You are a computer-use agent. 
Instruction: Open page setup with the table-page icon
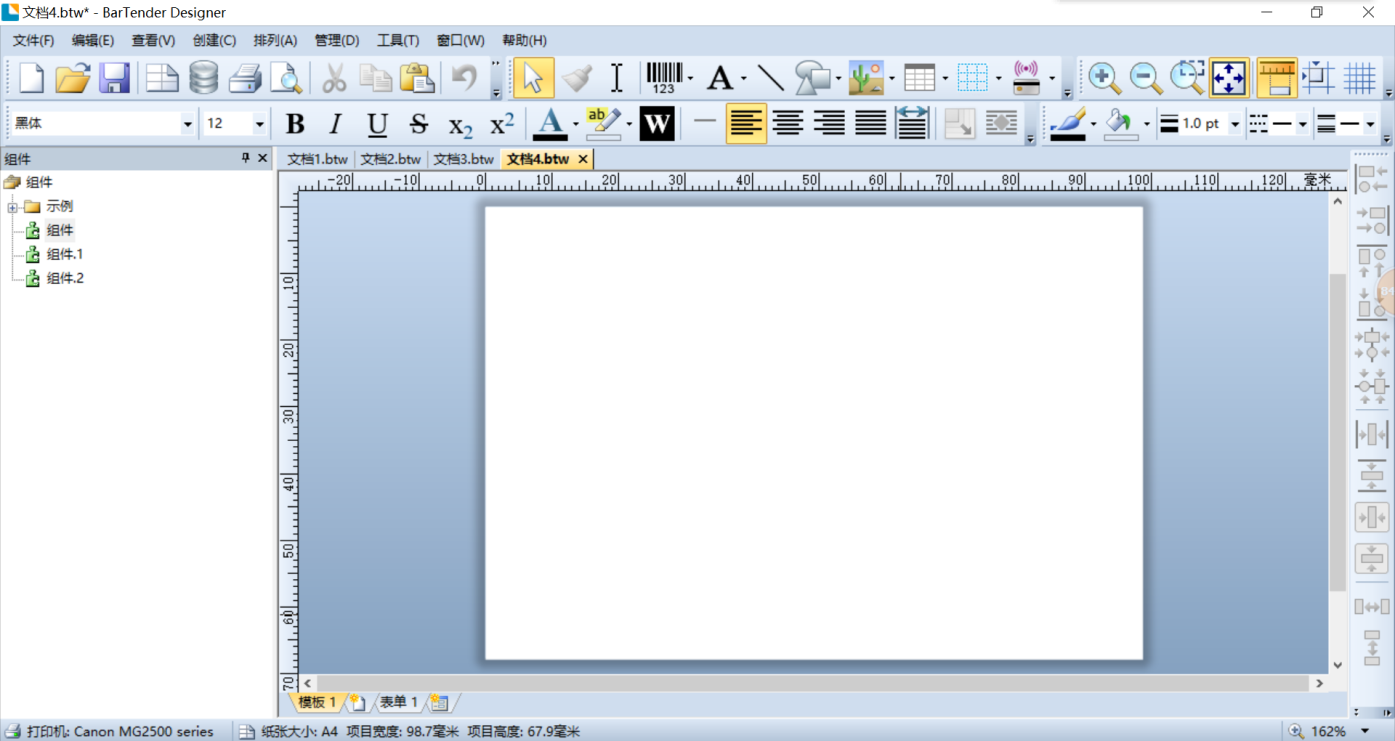point(162,78)
